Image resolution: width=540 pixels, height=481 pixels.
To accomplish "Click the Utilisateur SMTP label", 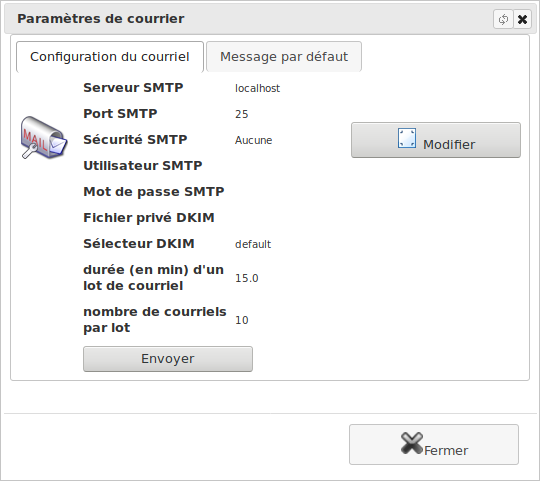I will [143, 166].
